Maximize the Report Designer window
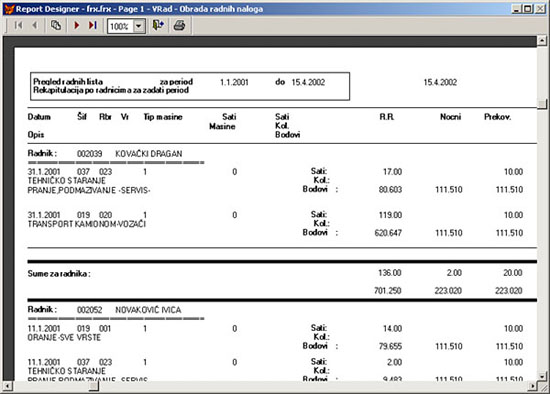The width and height of the screenshot is (550, 394). pos(528,9)
